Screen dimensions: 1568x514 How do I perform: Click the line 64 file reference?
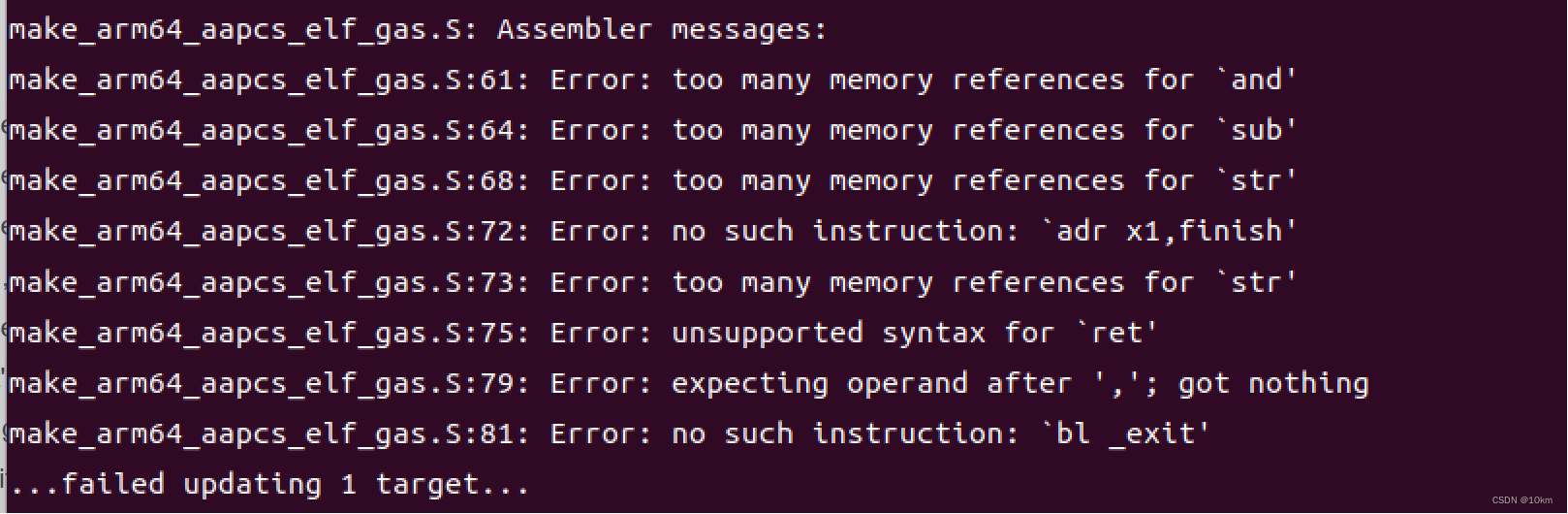pyautogui.click(x=268, y=130)
